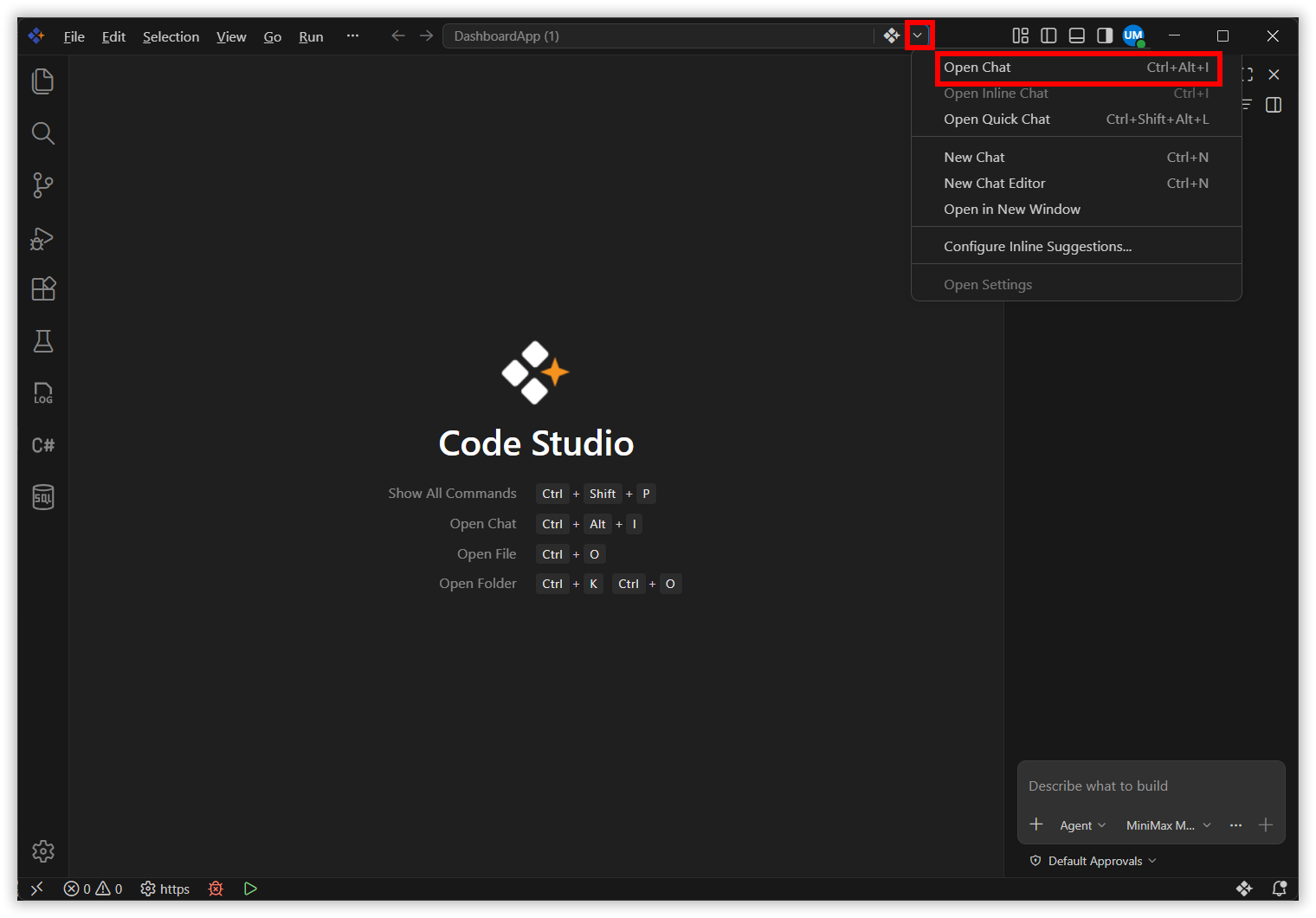Click the Show All Commands shortcut label
This screenshot has width=1316, height=918.
tap(452, 494)
